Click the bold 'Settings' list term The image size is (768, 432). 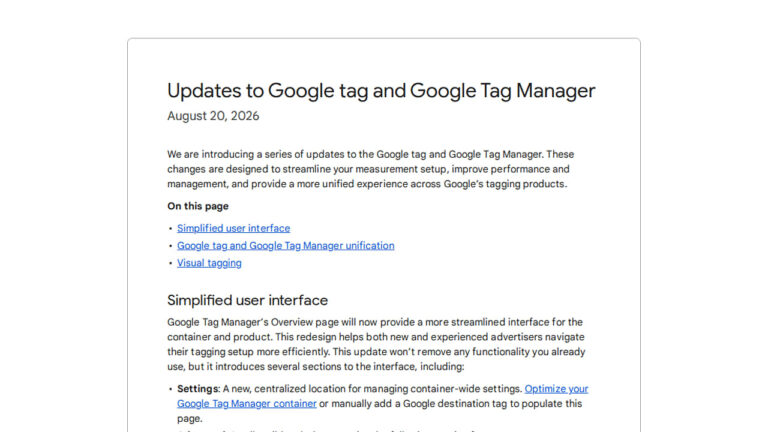pos(197,389)
